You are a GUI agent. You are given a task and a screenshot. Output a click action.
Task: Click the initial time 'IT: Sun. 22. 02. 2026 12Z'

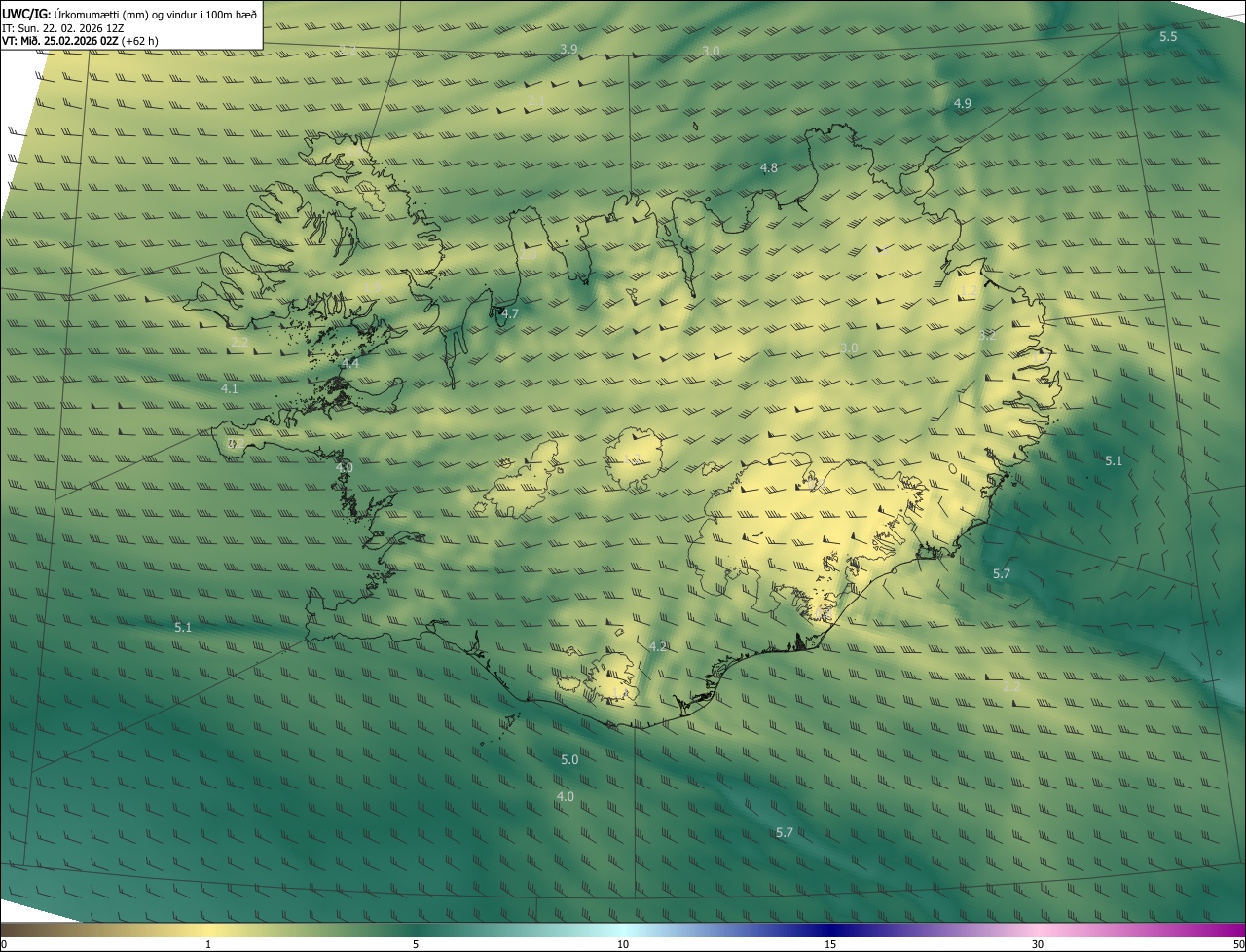click(63, 27)
